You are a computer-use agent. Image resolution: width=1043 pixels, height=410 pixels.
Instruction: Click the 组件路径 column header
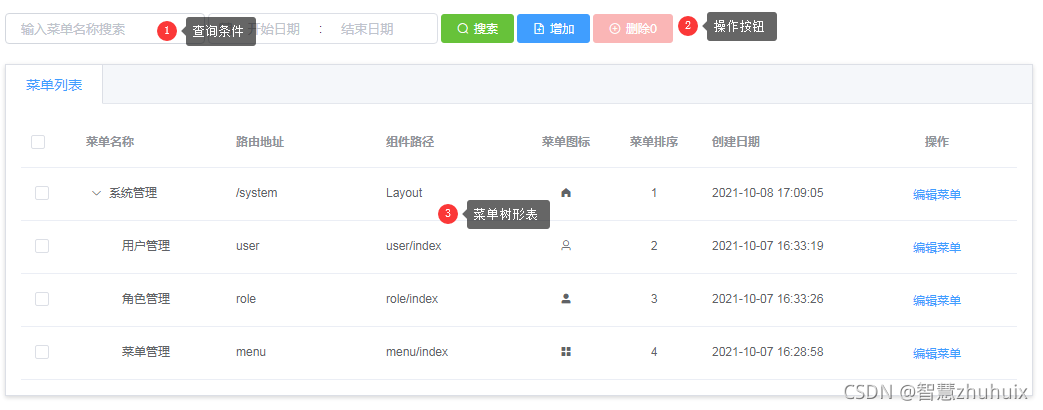[410, 142]
